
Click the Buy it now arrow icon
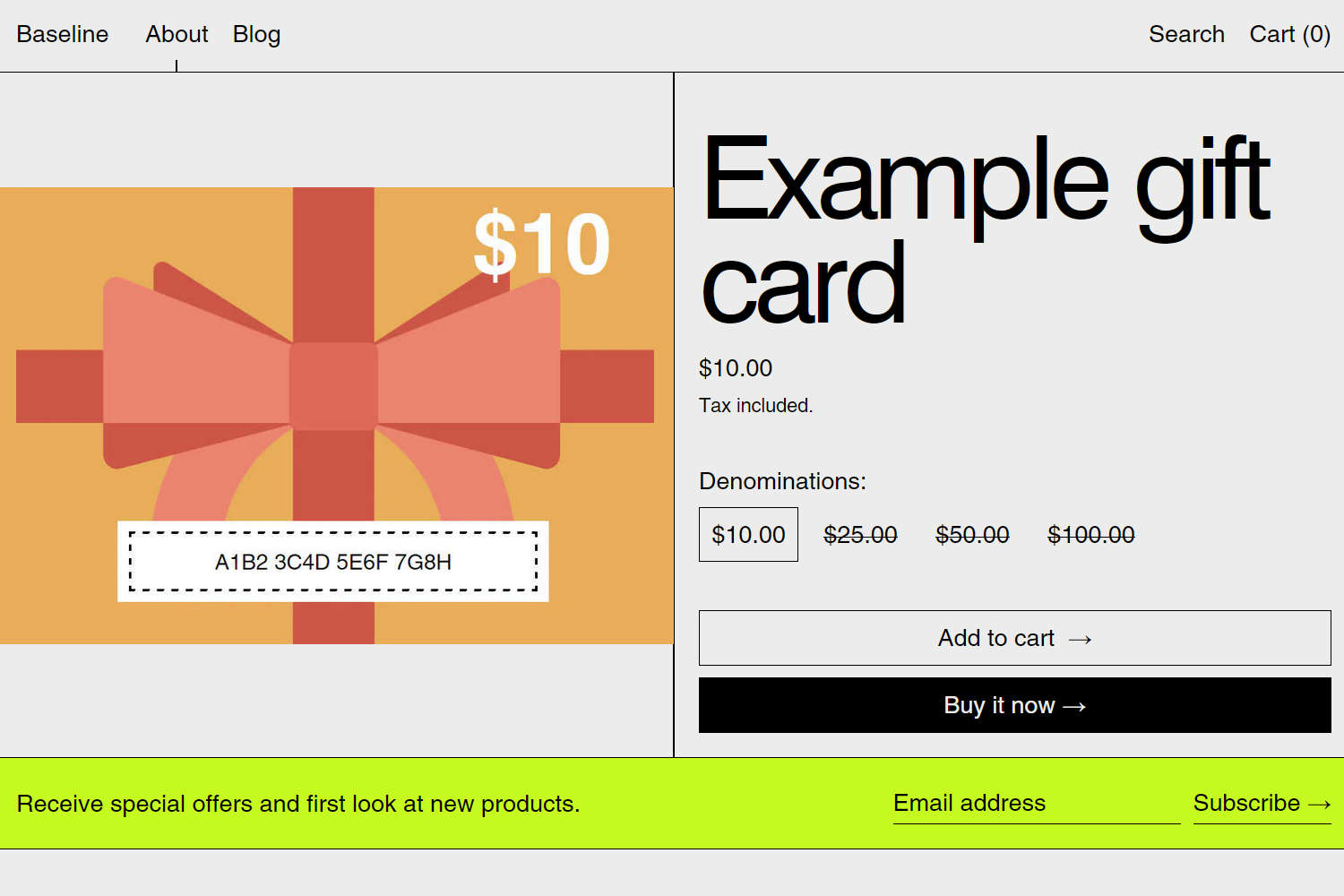click(x=1073, y=705)
